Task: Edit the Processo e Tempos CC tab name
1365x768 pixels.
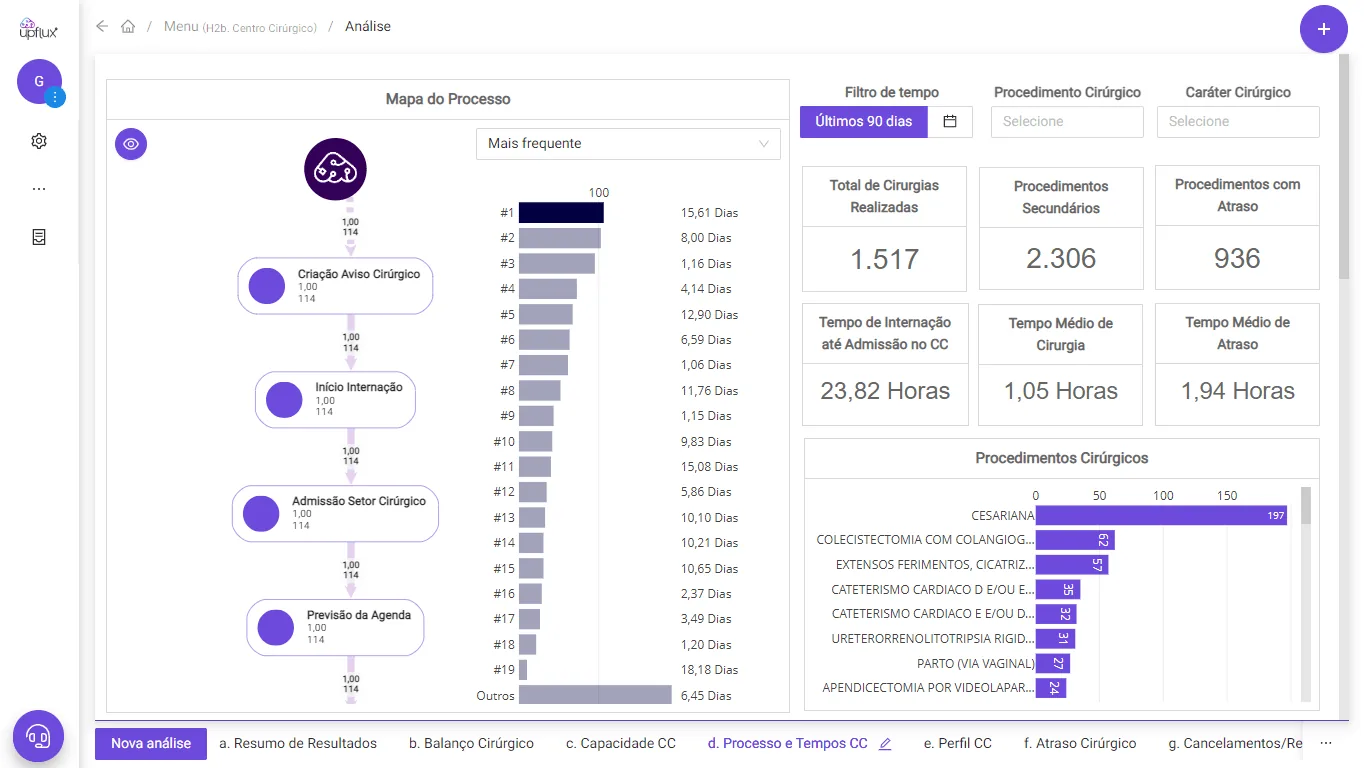Action: click(x=885, y=744)
